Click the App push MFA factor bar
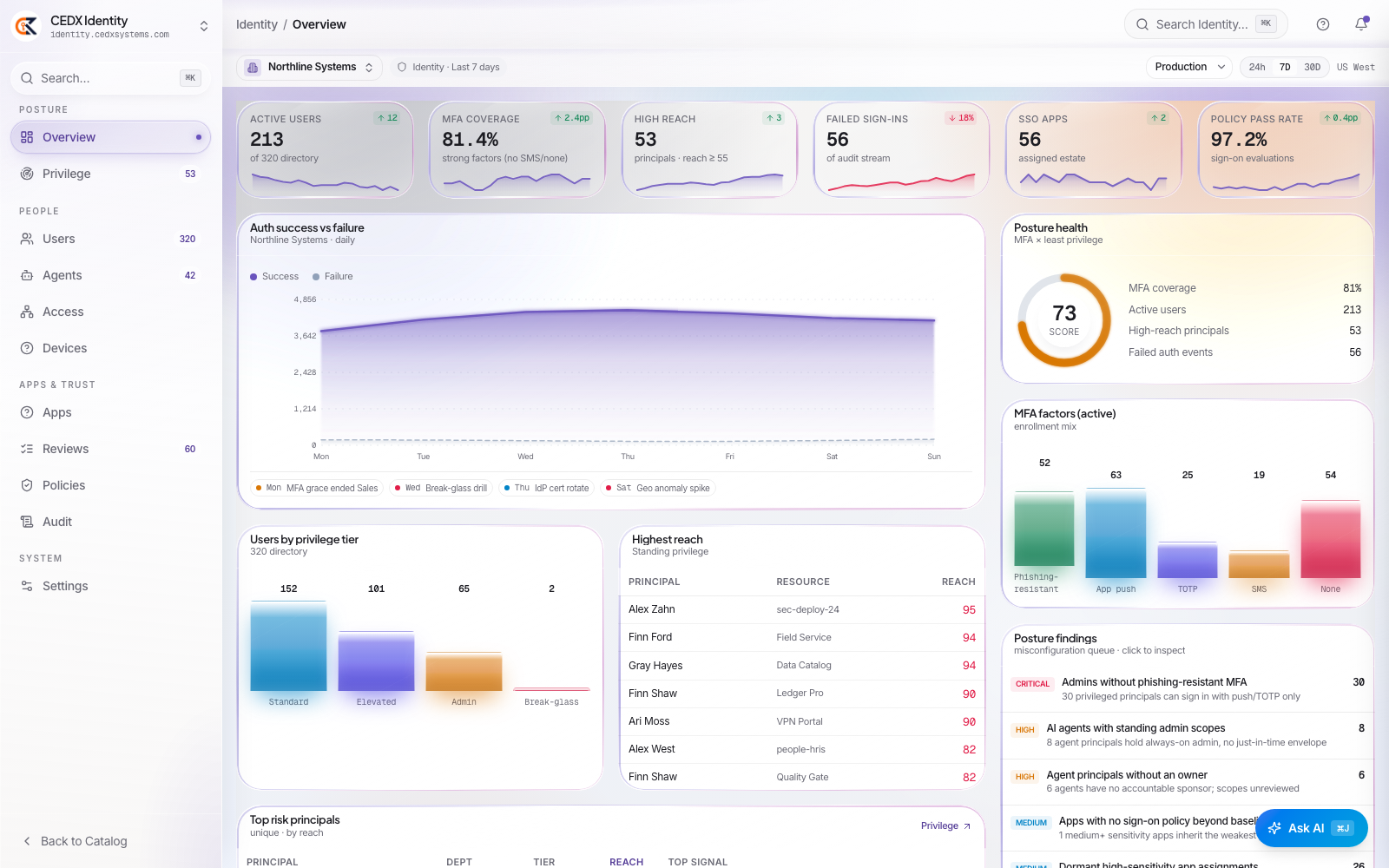The width and height of the screenshot is (1389, 868). coord(1116,532)
